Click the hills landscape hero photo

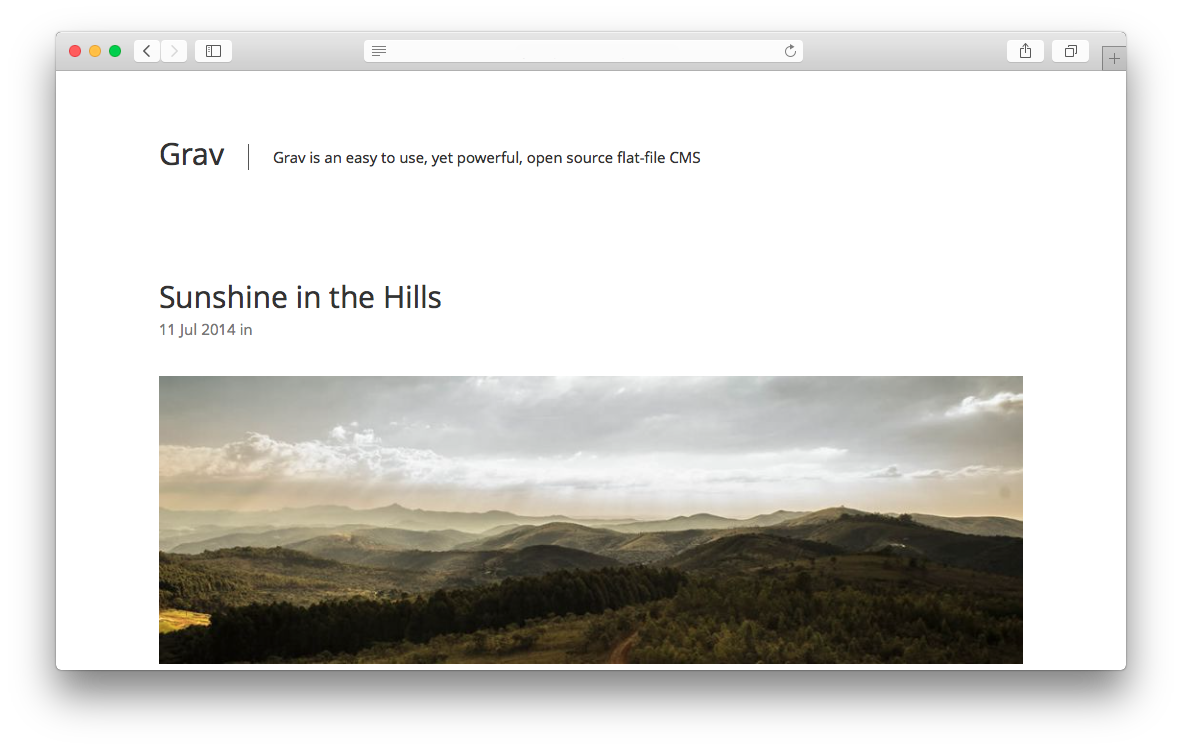coord(591,520)
